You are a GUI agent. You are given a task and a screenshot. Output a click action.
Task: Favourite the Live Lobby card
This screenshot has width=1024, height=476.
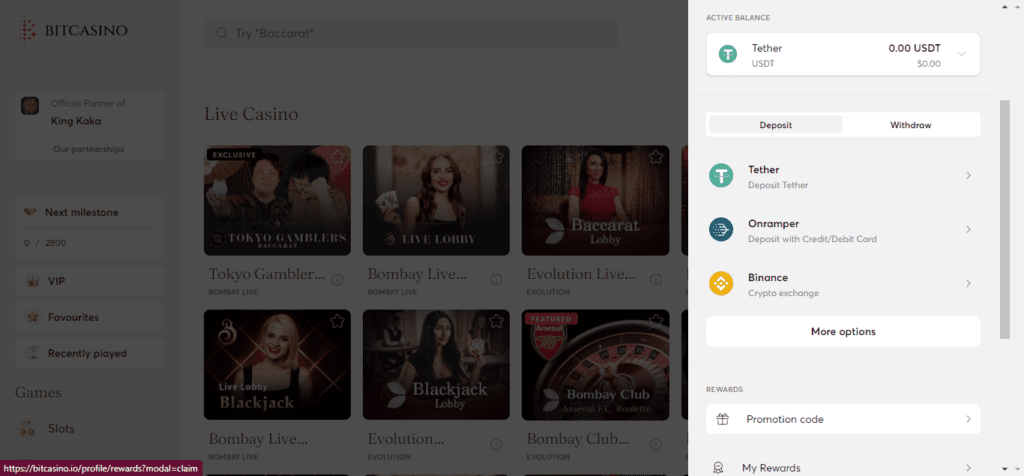(x=496, y=157)
